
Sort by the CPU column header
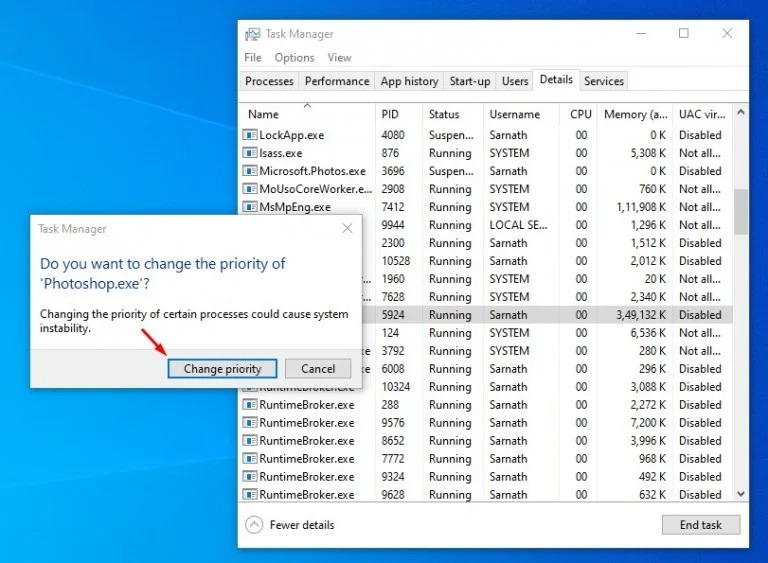[x=578, y=114]
